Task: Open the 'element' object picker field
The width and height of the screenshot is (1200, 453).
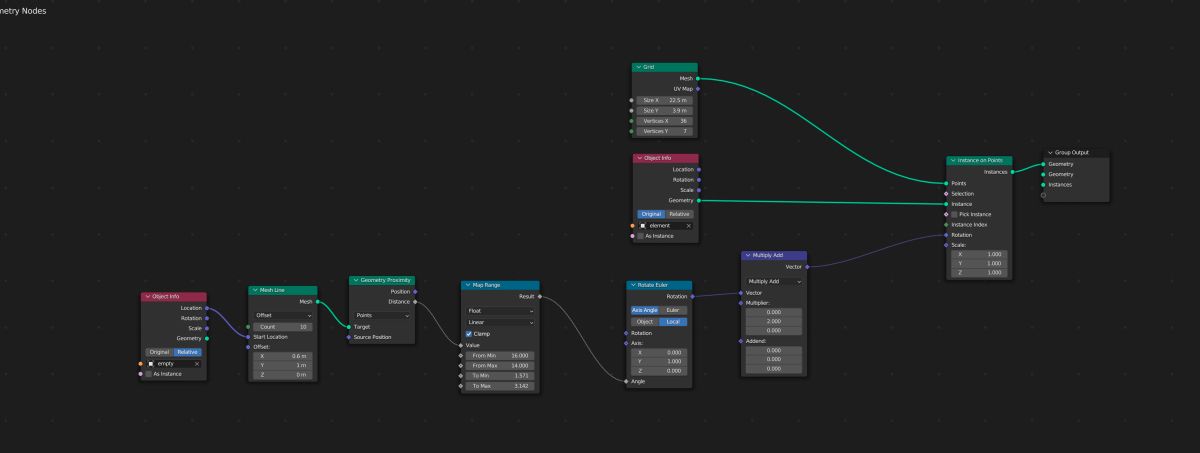Action: click(x=665, y=225)
